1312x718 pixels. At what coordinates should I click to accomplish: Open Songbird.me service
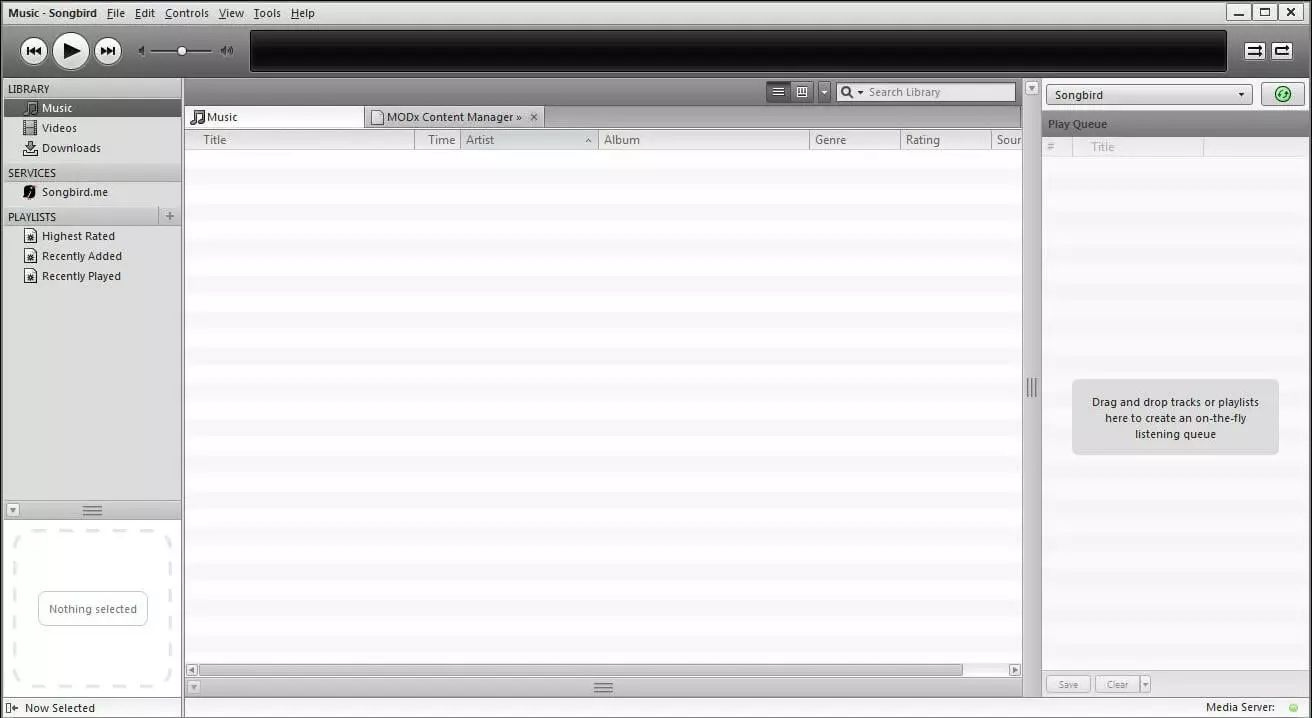[x=93, y=192]
